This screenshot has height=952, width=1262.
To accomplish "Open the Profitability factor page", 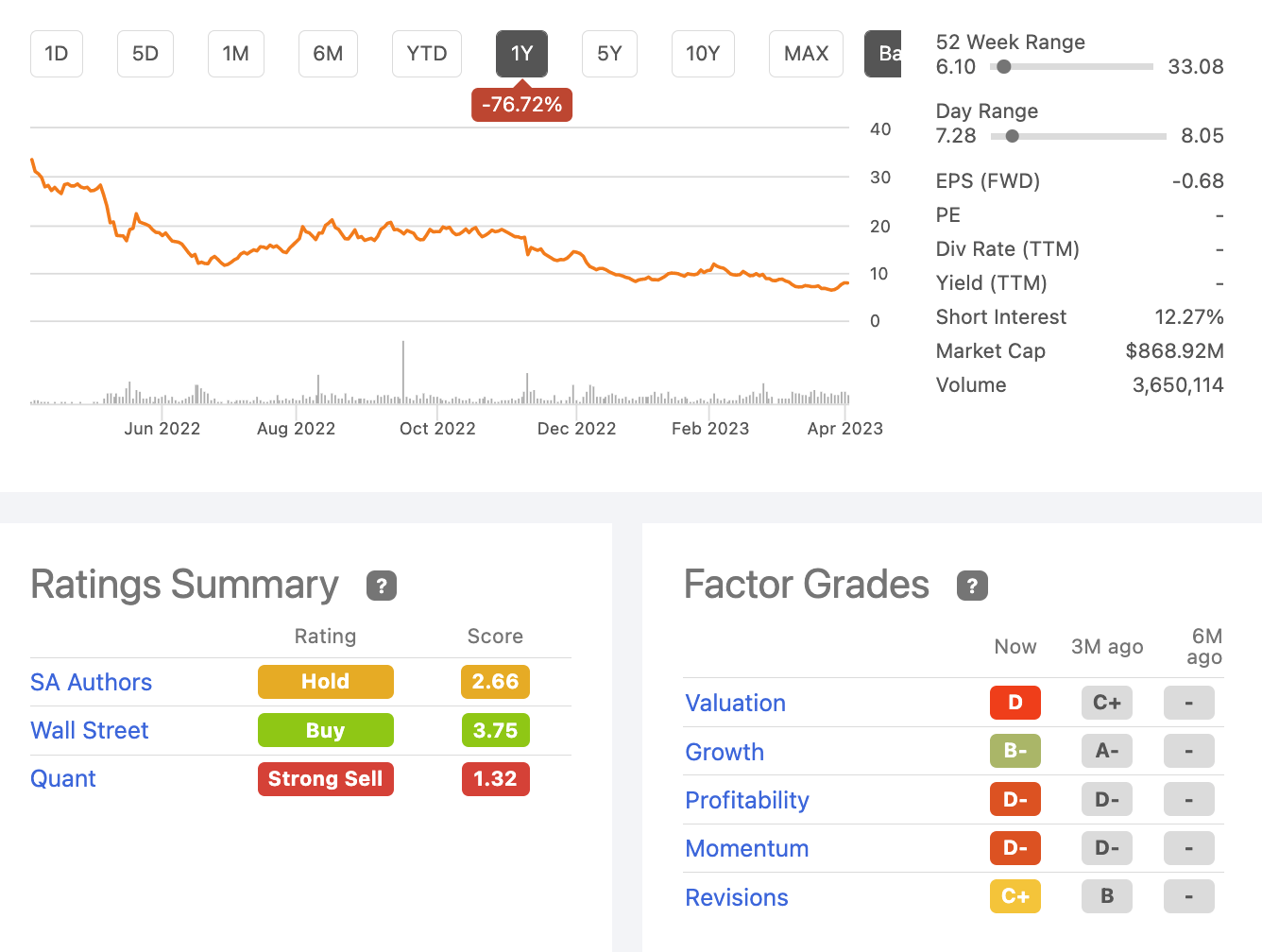I will tap(746, 800).
